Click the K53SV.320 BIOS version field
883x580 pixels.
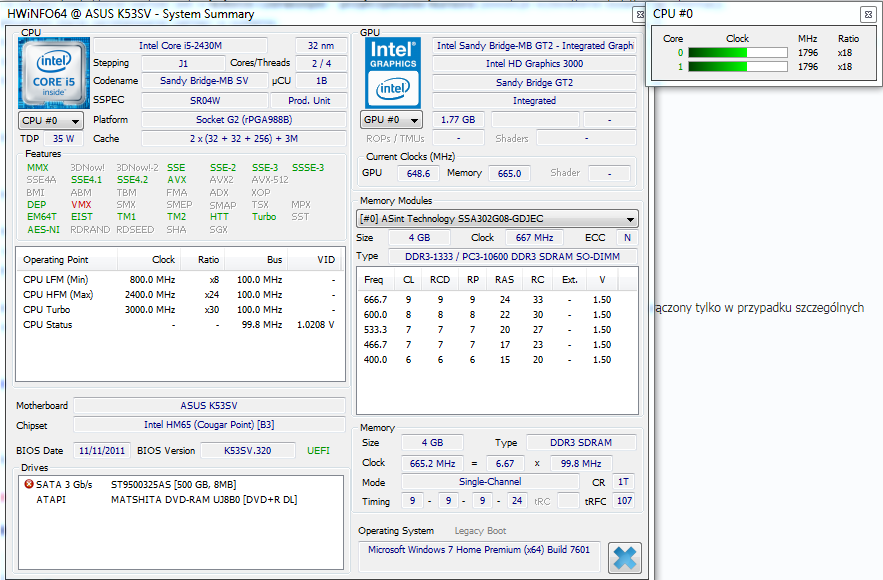click(x=248, y=450)
